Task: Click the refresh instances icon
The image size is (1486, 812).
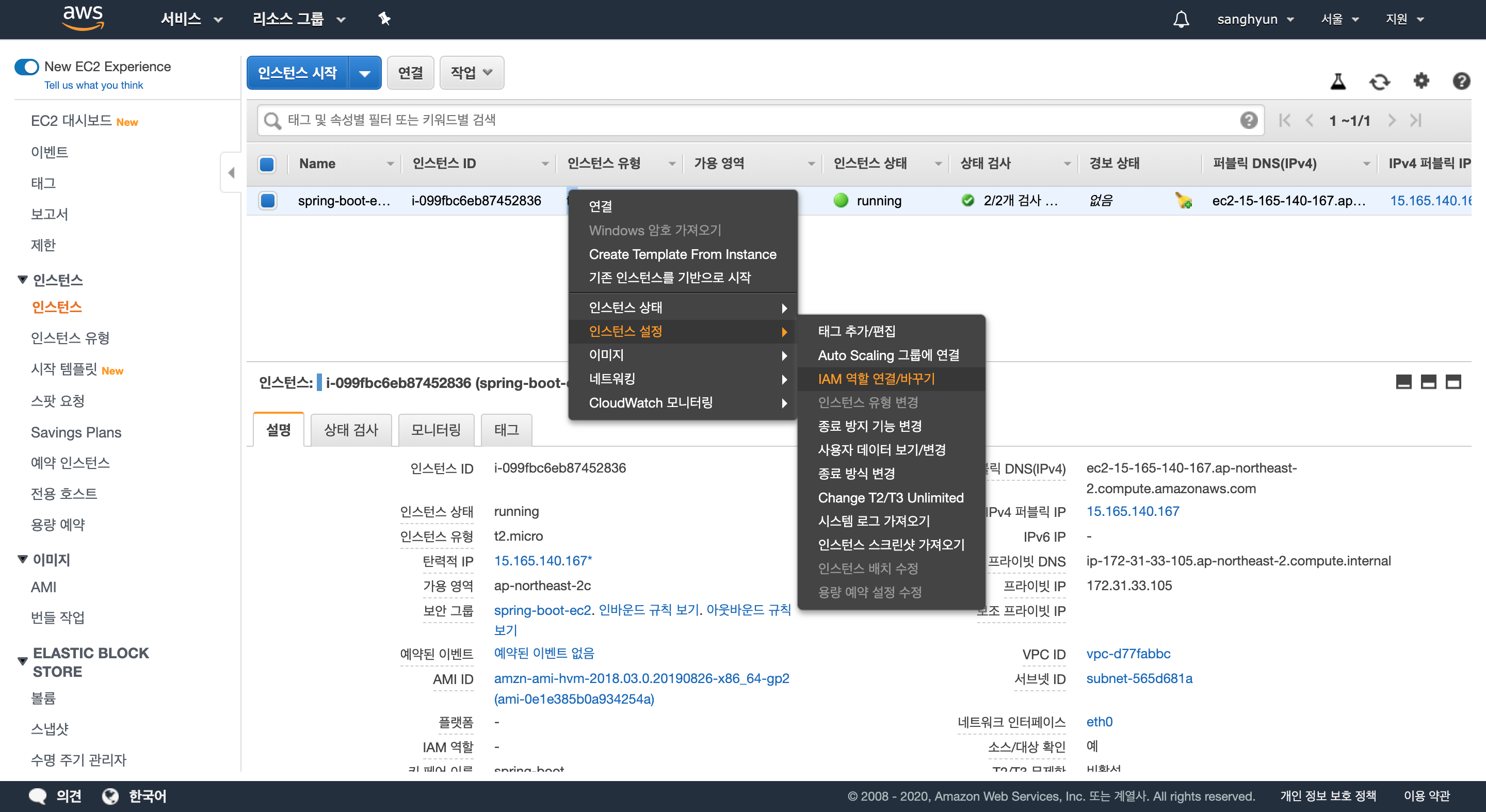Action: coord(1379,82)
